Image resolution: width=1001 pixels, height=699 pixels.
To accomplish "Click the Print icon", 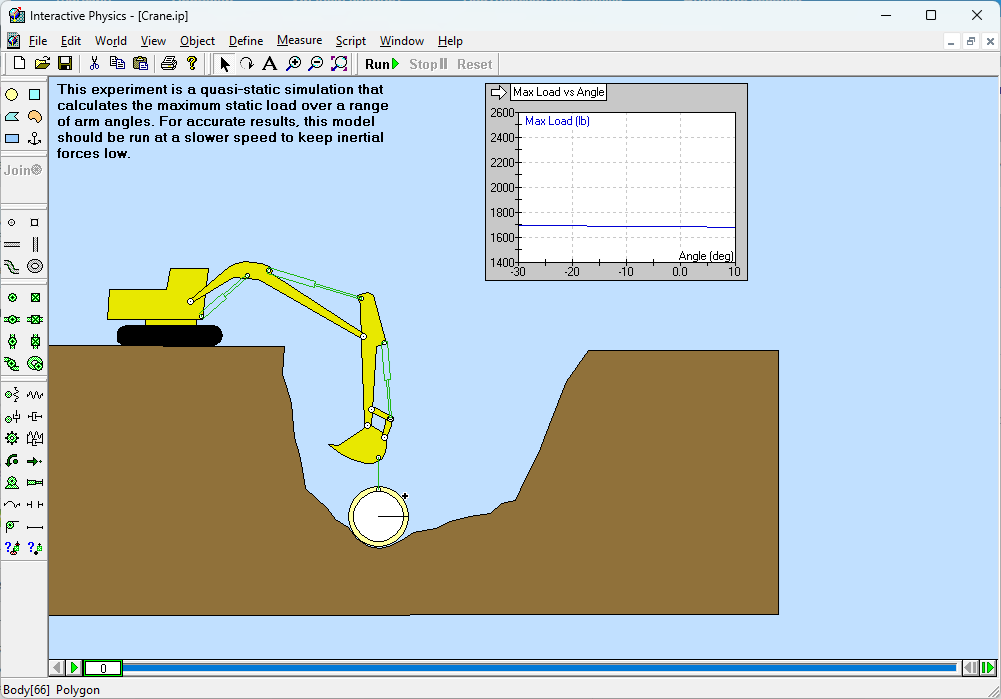I will [168, 64].
